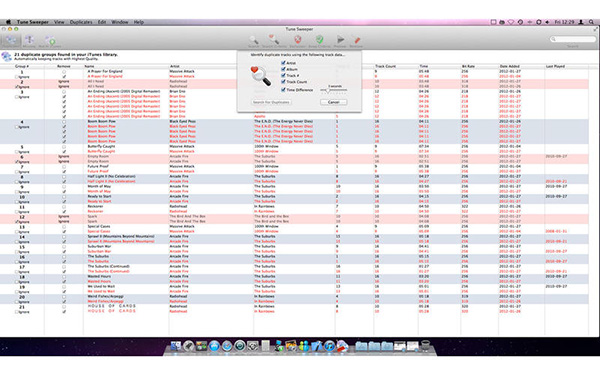Open Search Criteria toolbar icon
The image size is (600, 375).
pyautogui.click(x=274, y=41)
